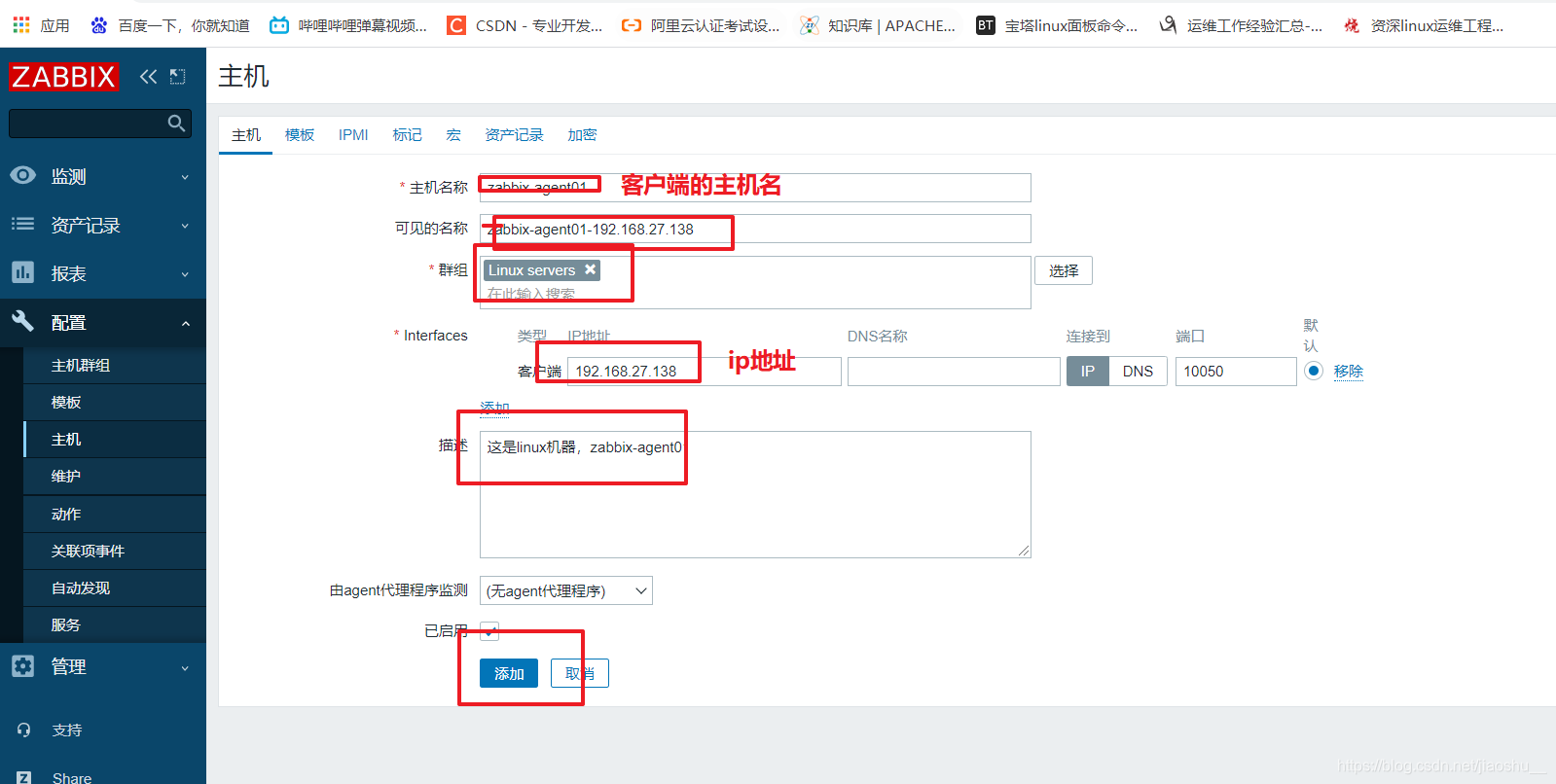
Task: Open the 哔哩哔哩 bookmark
Action: (348, 25)
